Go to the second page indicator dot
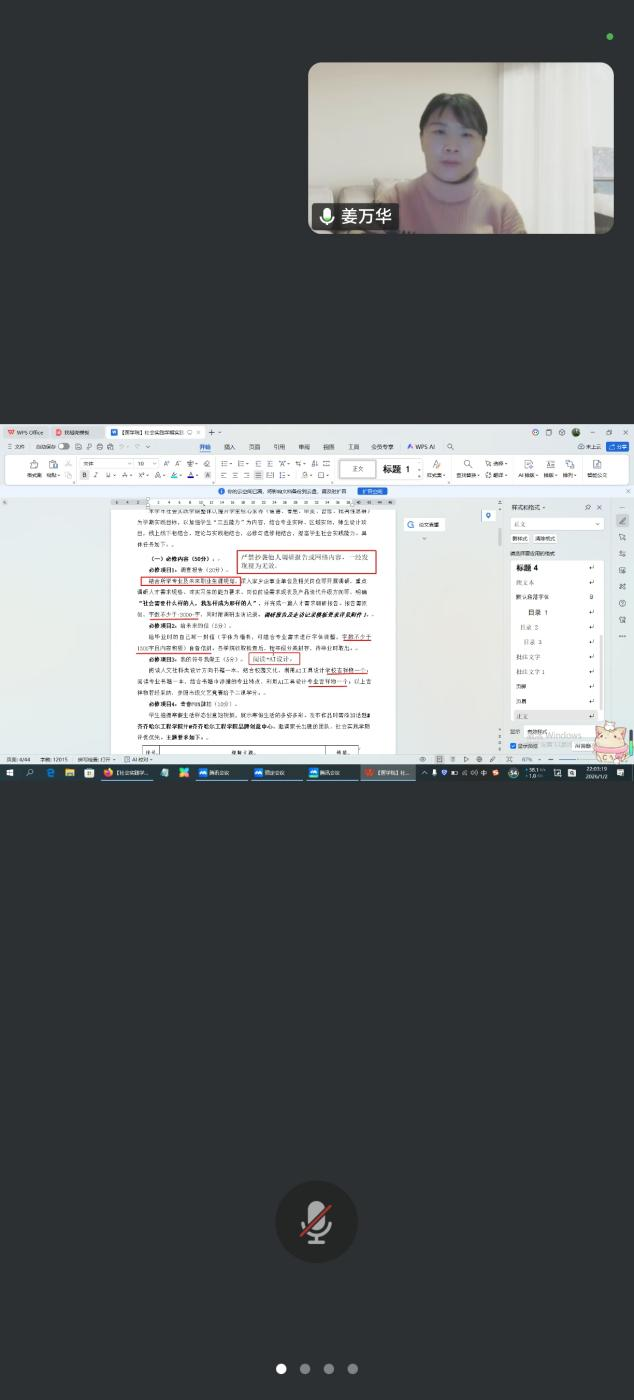Screen dimensions: 634x1400 tap(305, 1369)
